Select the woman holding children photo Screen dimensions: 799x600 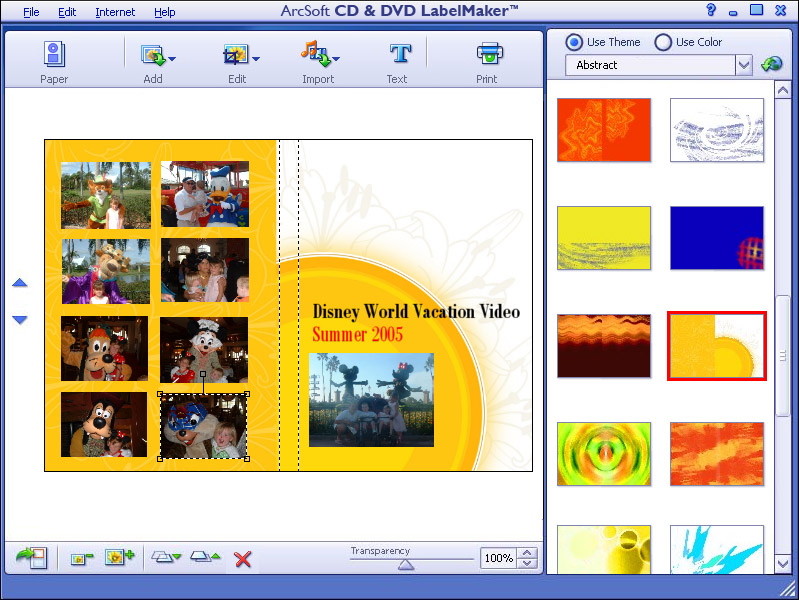point(205,270)
